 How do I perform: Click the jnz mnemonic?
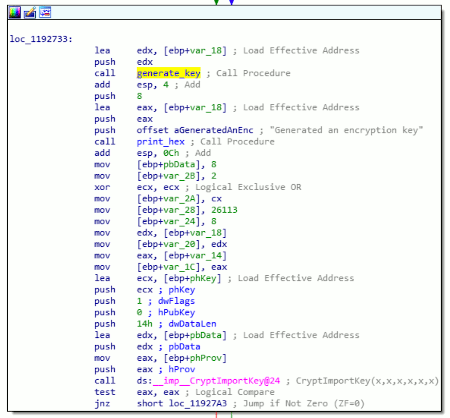pyautogui.click(x=102, y=403)
